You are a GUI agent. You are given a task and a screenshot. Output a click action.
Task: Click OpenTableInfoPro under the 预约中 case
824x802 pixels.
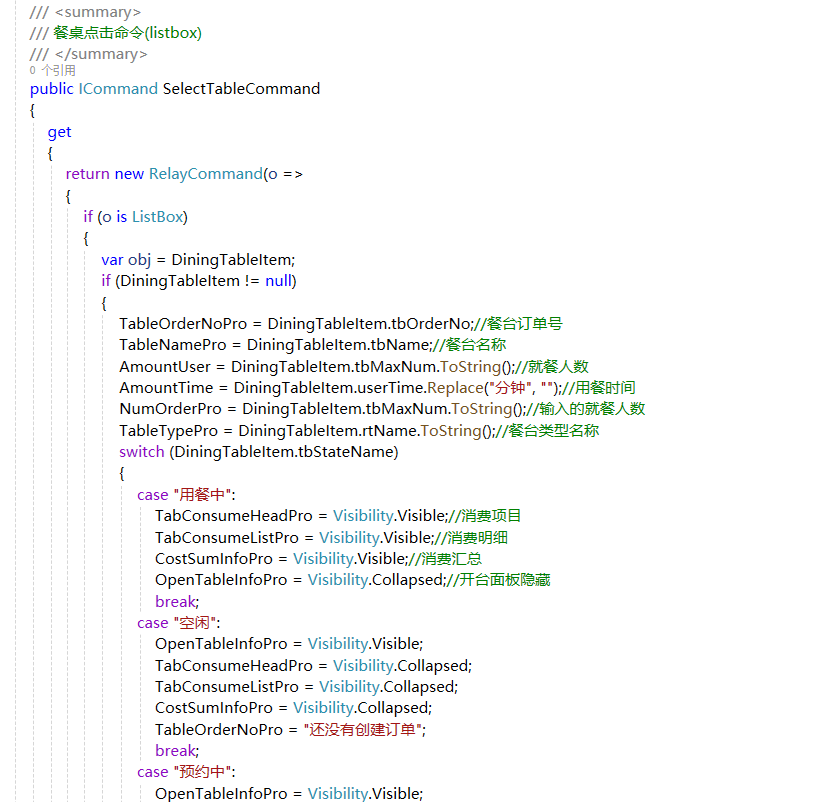[x=221, y=794]
